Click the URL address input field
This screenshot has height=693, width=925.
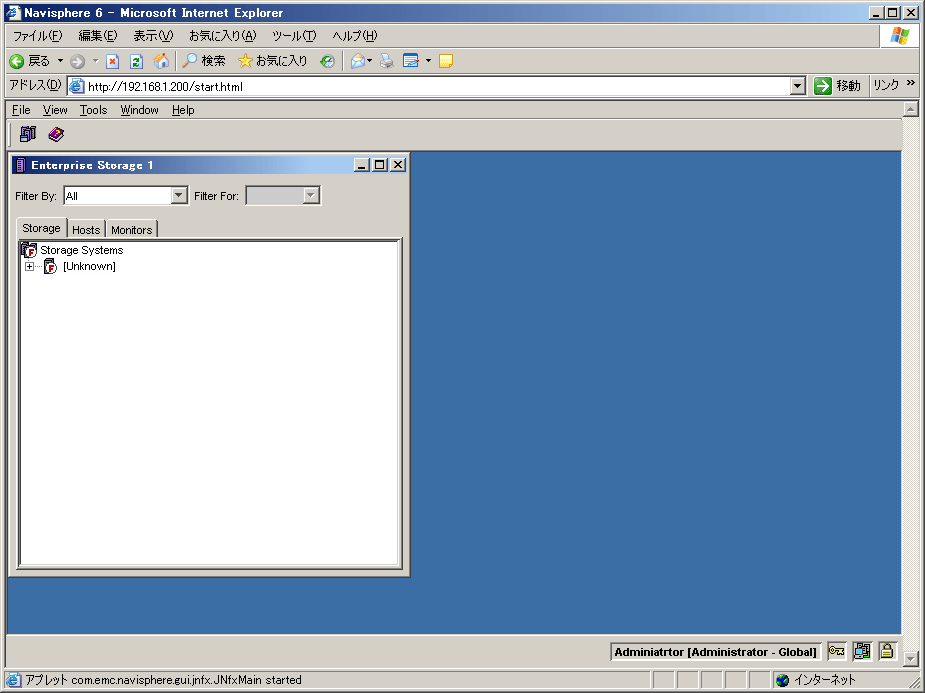click(x=430, y=86)
